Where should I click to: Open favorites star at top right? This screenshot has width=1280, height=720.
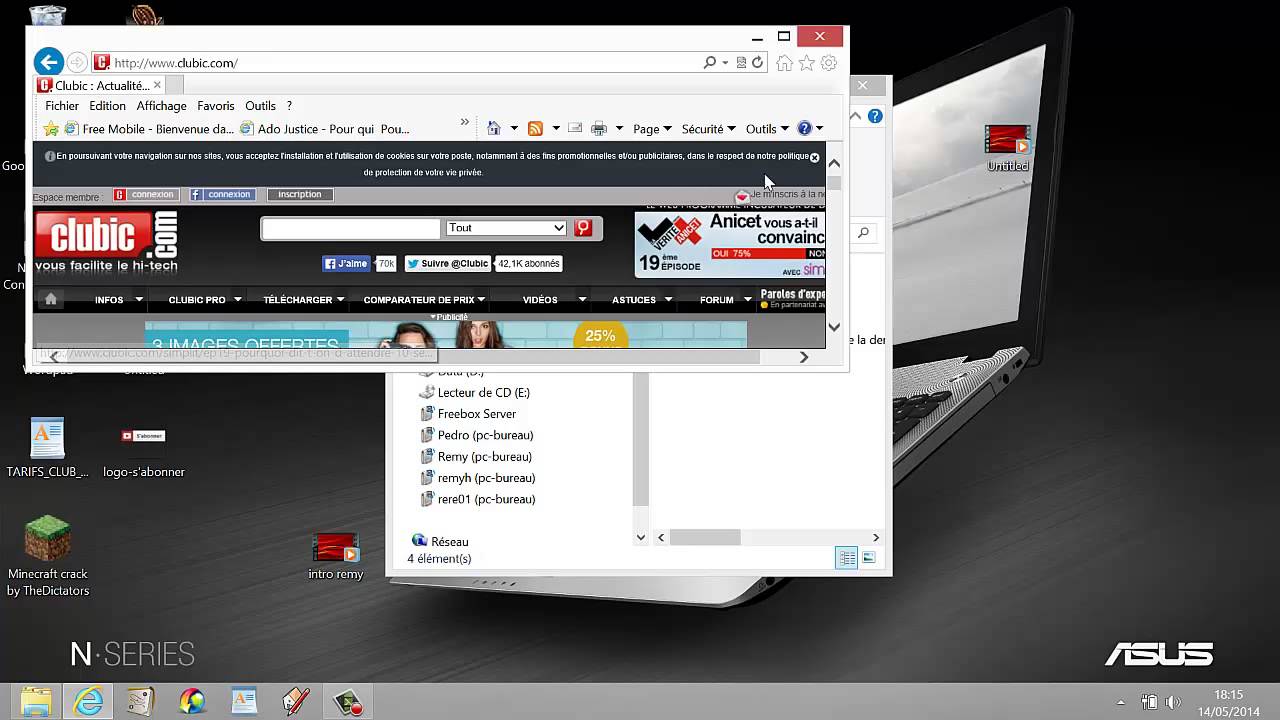[806, 63]
